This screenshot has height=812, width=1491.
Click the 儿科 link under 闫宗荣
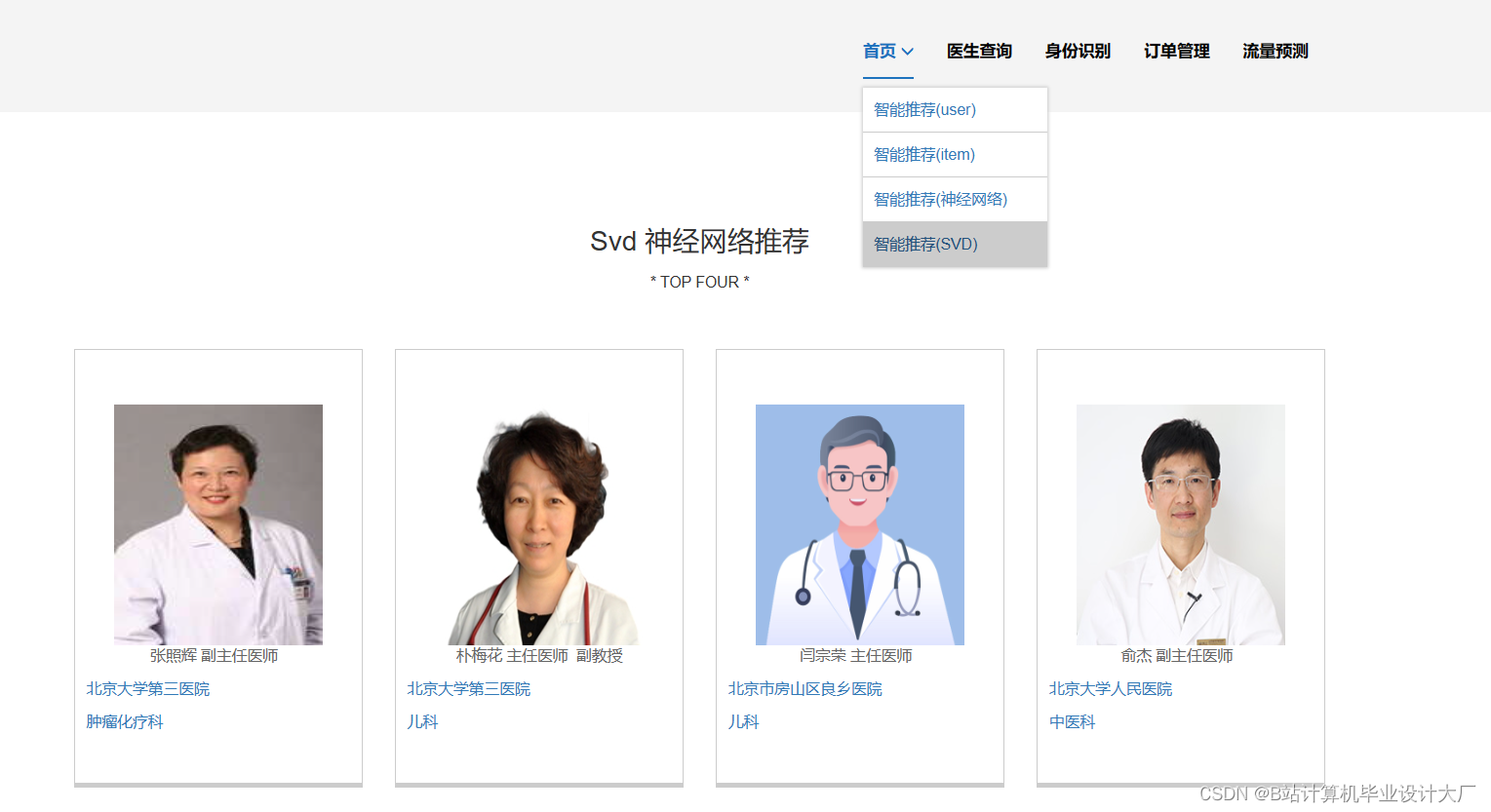tap(744, 721)
